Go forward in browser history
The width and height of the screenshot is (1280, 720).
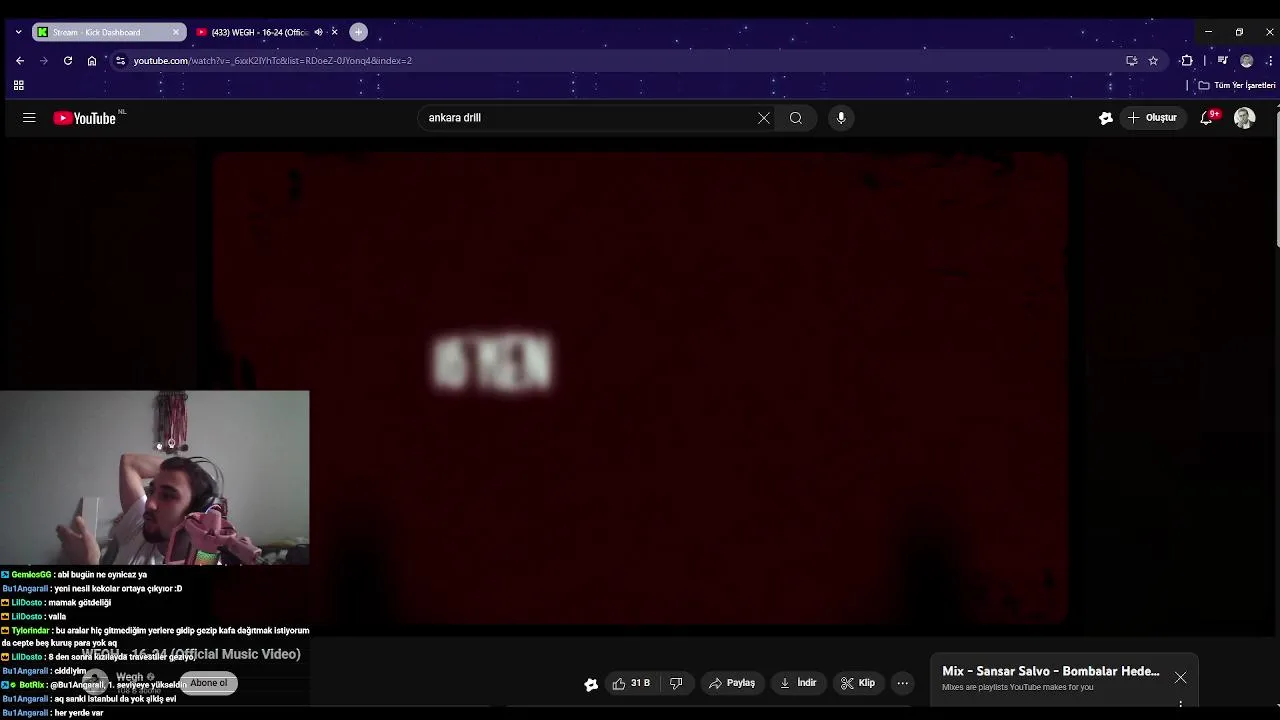44,61
